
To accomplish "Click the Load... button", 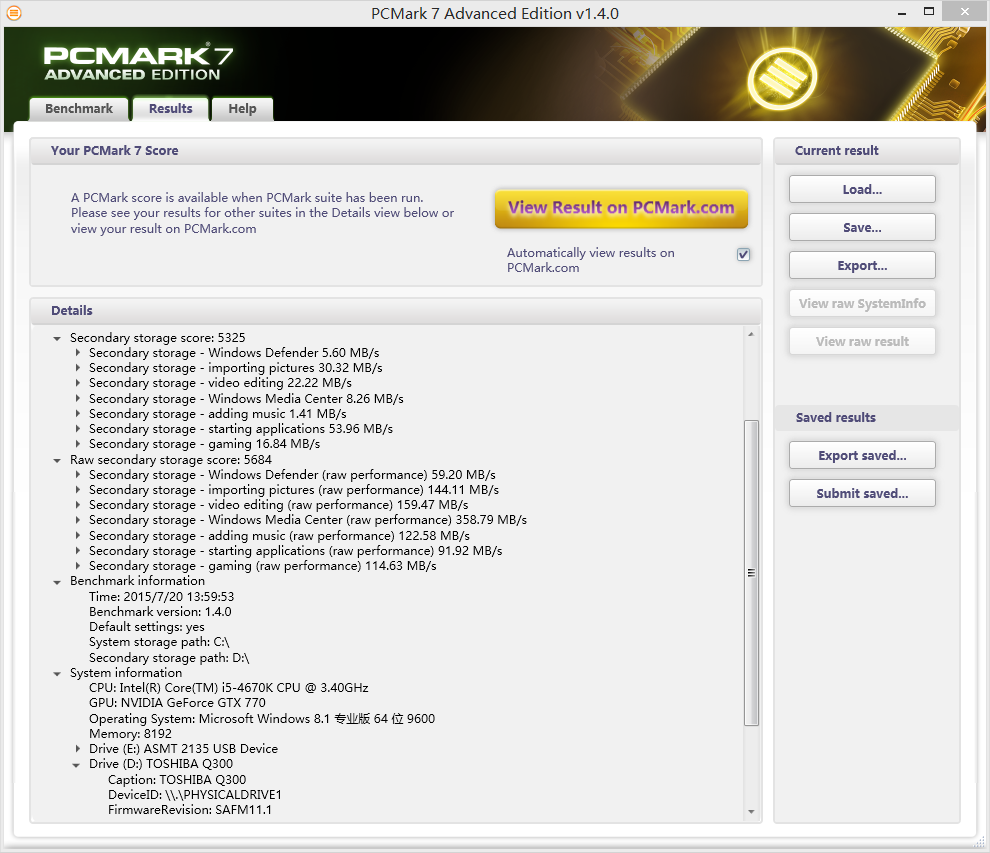I will pos(862,189).
